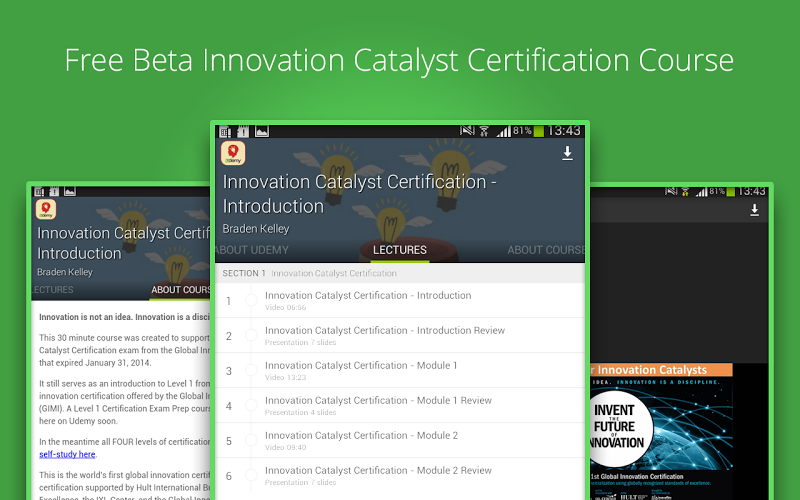This screenshot has width=800, height=500.
Task: Tap the image notification icon in center phone
Action: [262, 132]
